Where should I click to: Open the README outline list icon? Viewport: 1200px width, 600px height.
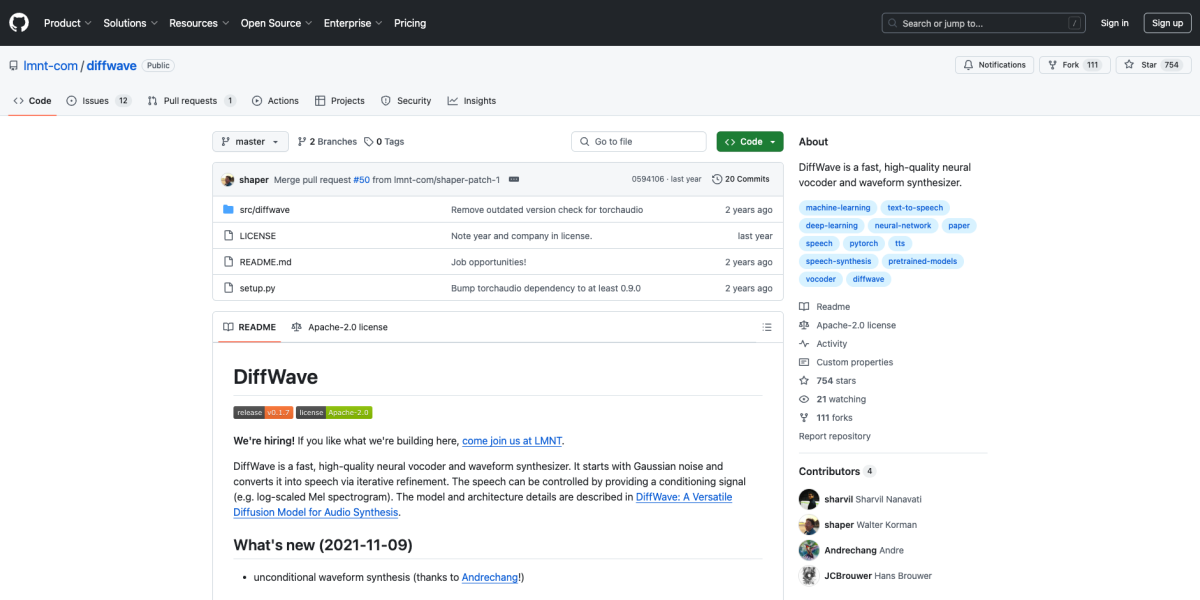[767, 327]
